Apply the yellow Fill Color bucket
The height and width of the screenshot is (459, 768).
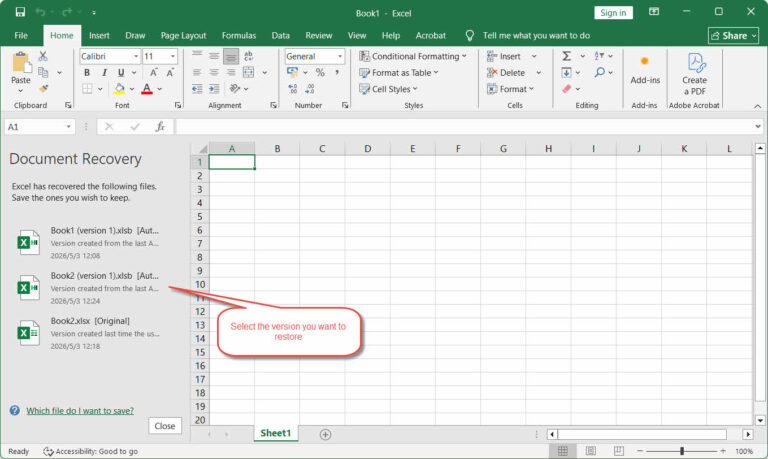tap(119, 89)
